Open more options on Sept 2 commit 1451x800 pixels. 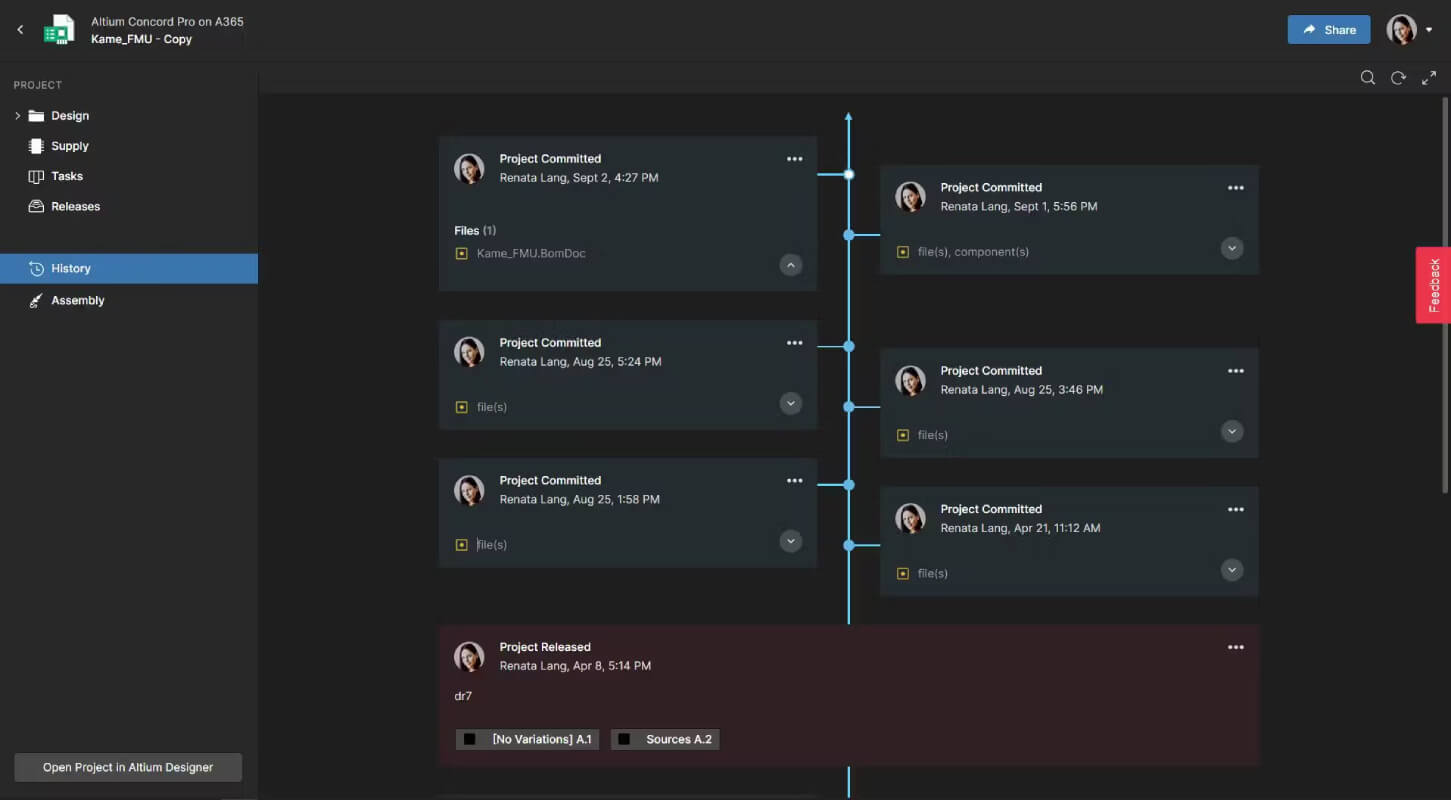tap(794, 159)
